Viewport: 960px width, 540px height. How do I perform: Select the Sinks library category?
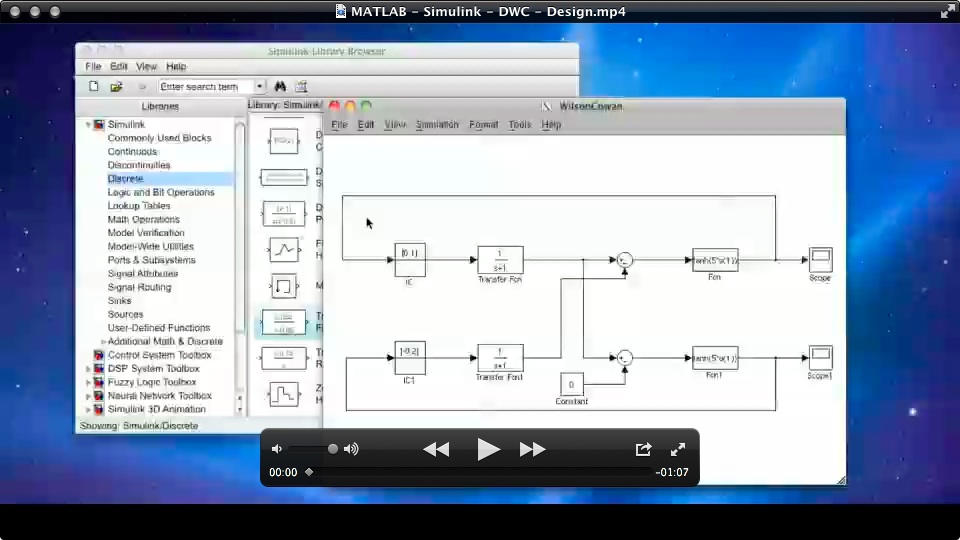pos(120,301)
